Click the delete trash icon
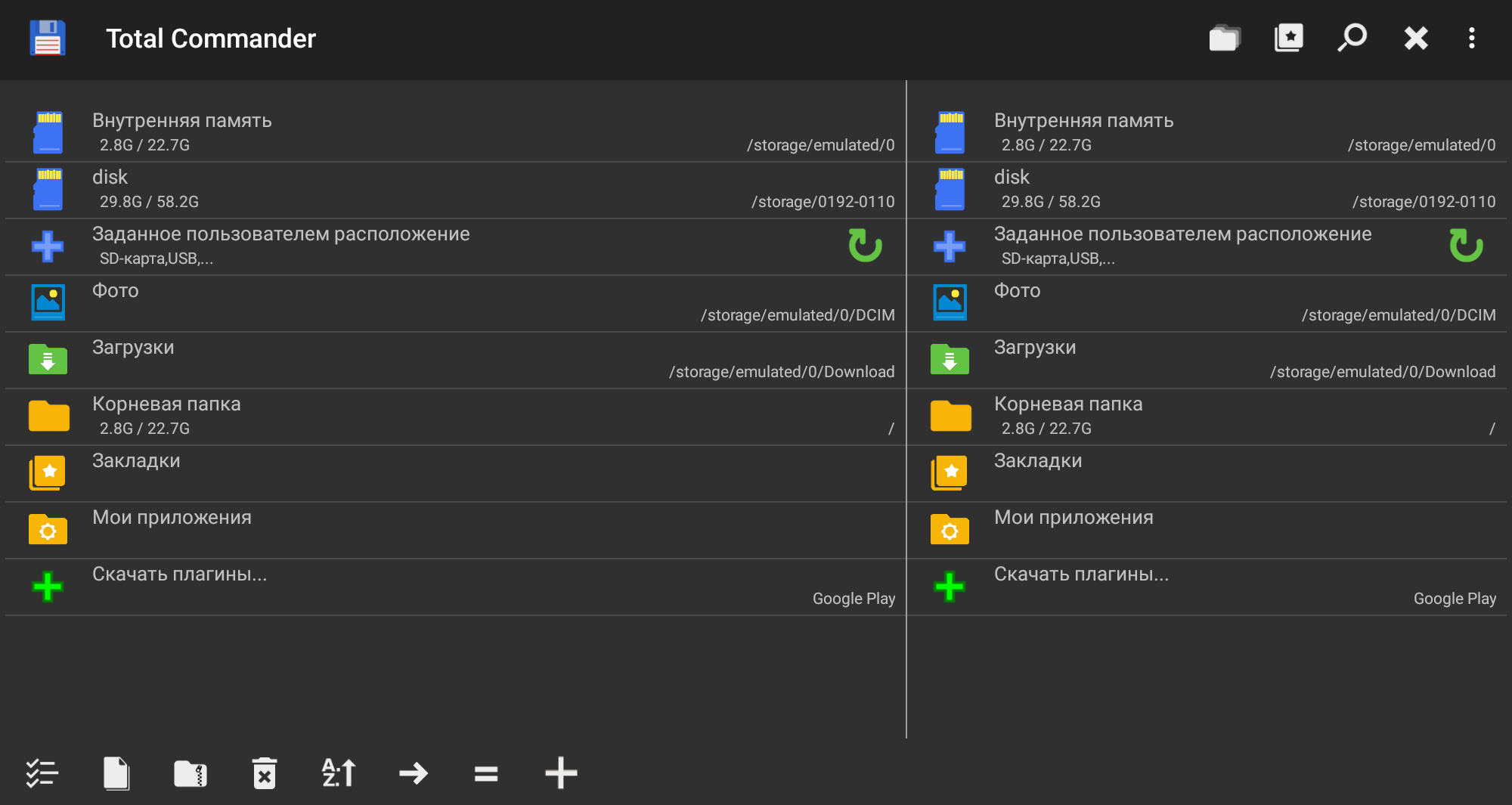This screenshot has width=1512, height=805. pyautogui.click(x=265, y=773)
